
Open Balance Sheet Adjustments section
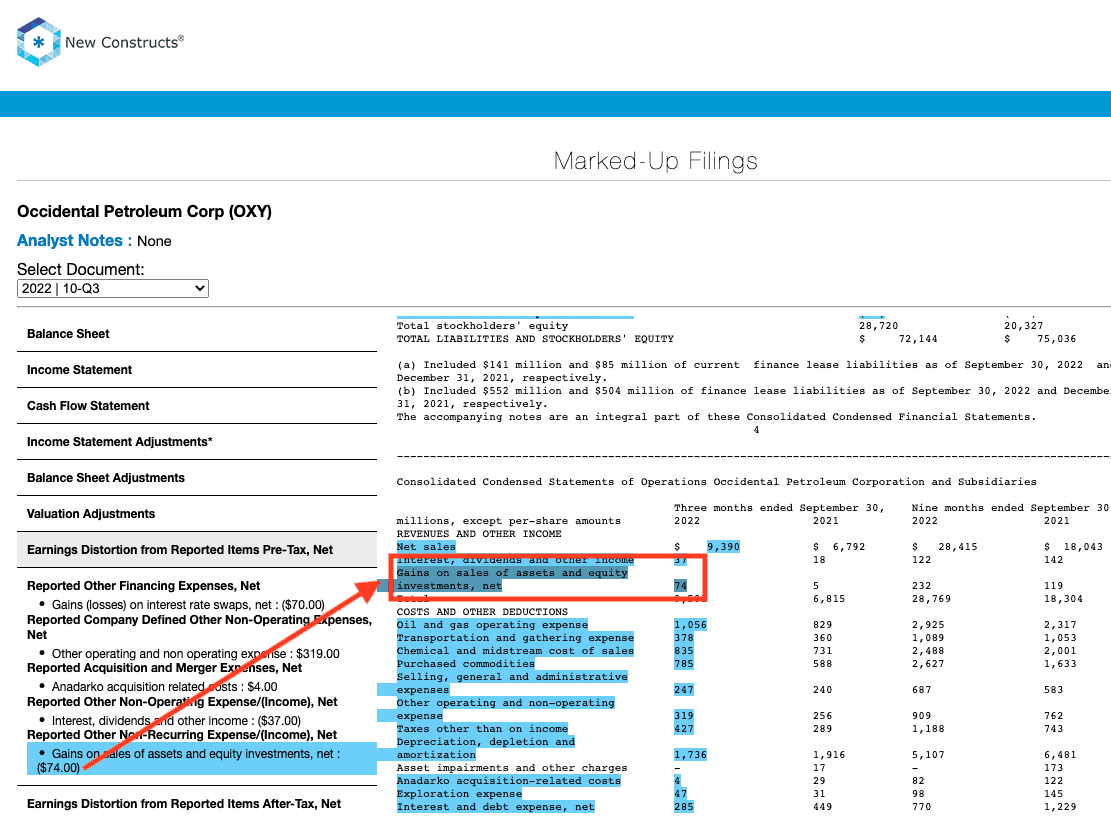click(197, 478)
